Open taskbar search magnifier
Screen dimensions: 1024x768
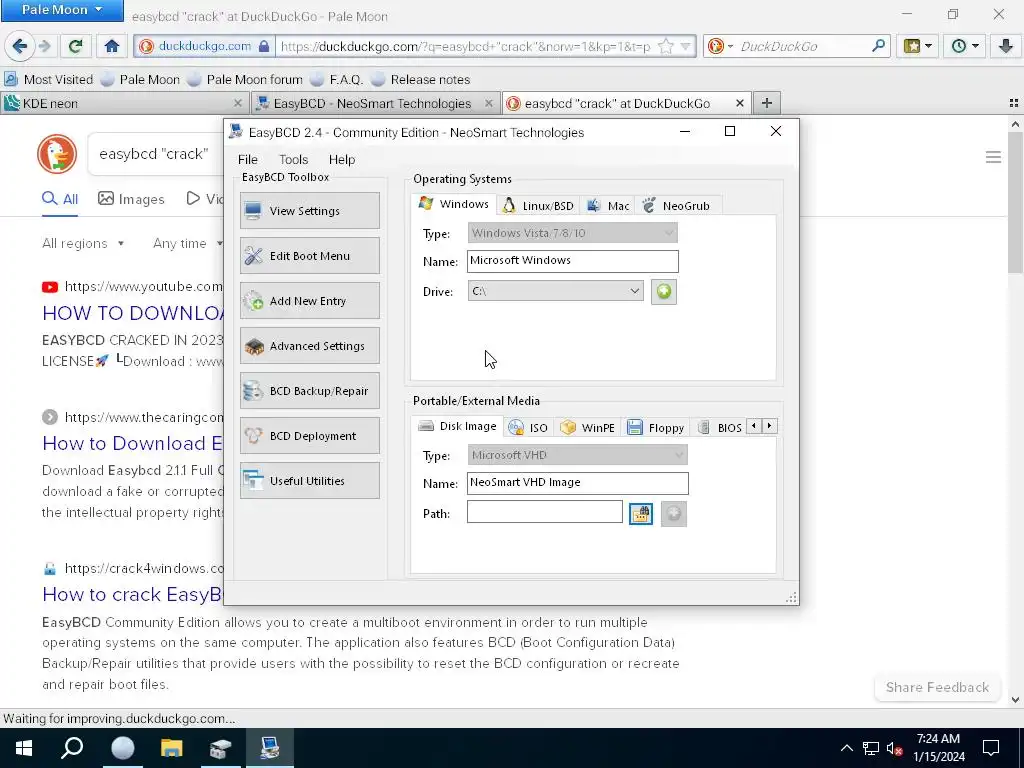pyautogui.click(x=72, y=748)
